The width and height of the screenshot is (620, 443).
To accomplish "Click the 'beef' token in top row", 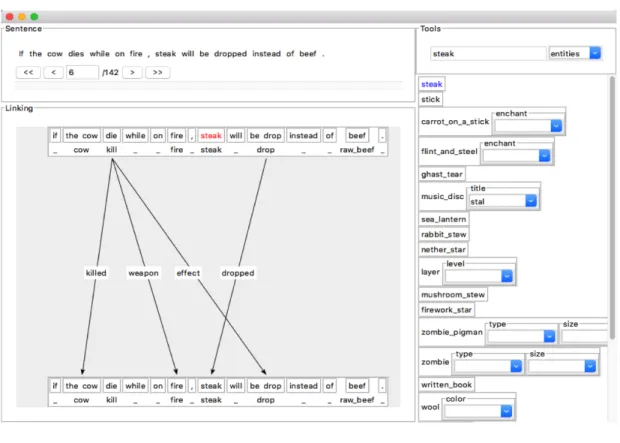I will [x=357, y=136].
